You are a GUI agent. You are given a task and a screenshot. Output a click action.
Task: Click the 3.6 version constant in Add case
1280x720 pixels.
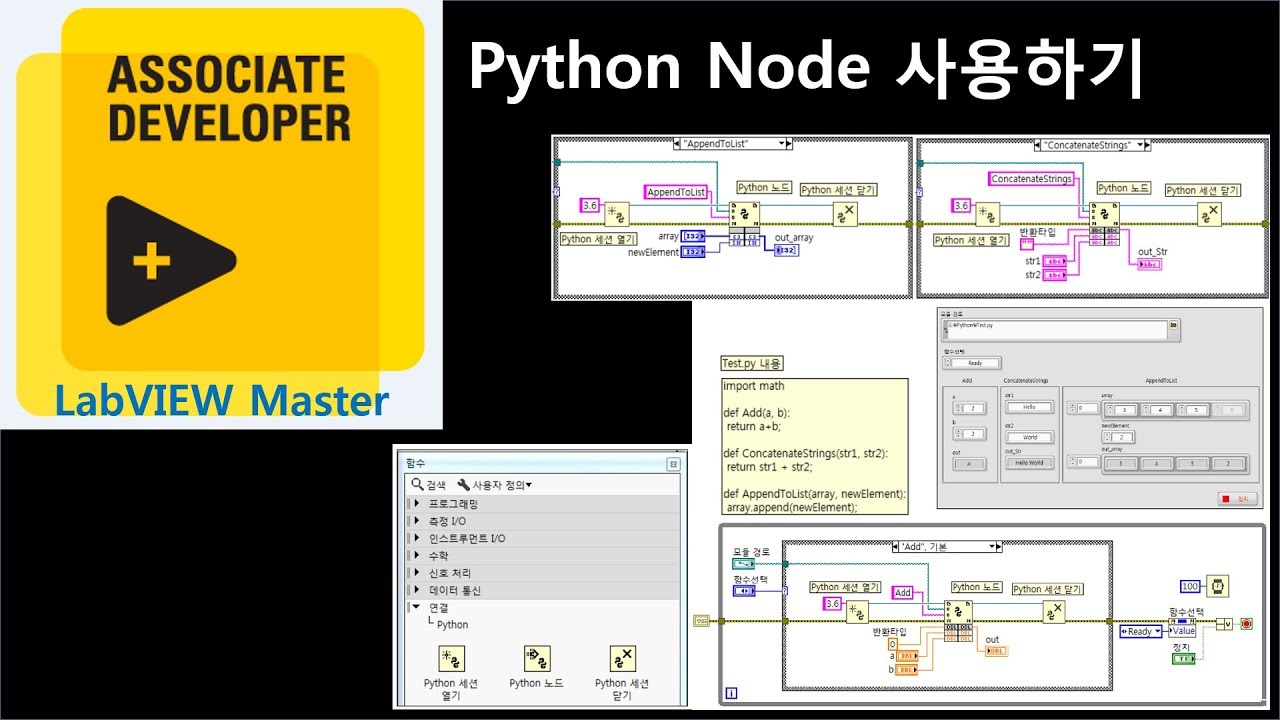pos(833,604)
